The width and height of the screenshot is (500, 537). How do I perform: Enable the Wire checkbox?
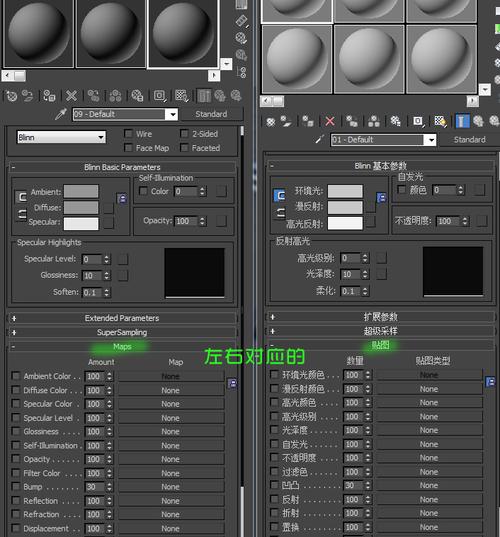coord(128,134)
